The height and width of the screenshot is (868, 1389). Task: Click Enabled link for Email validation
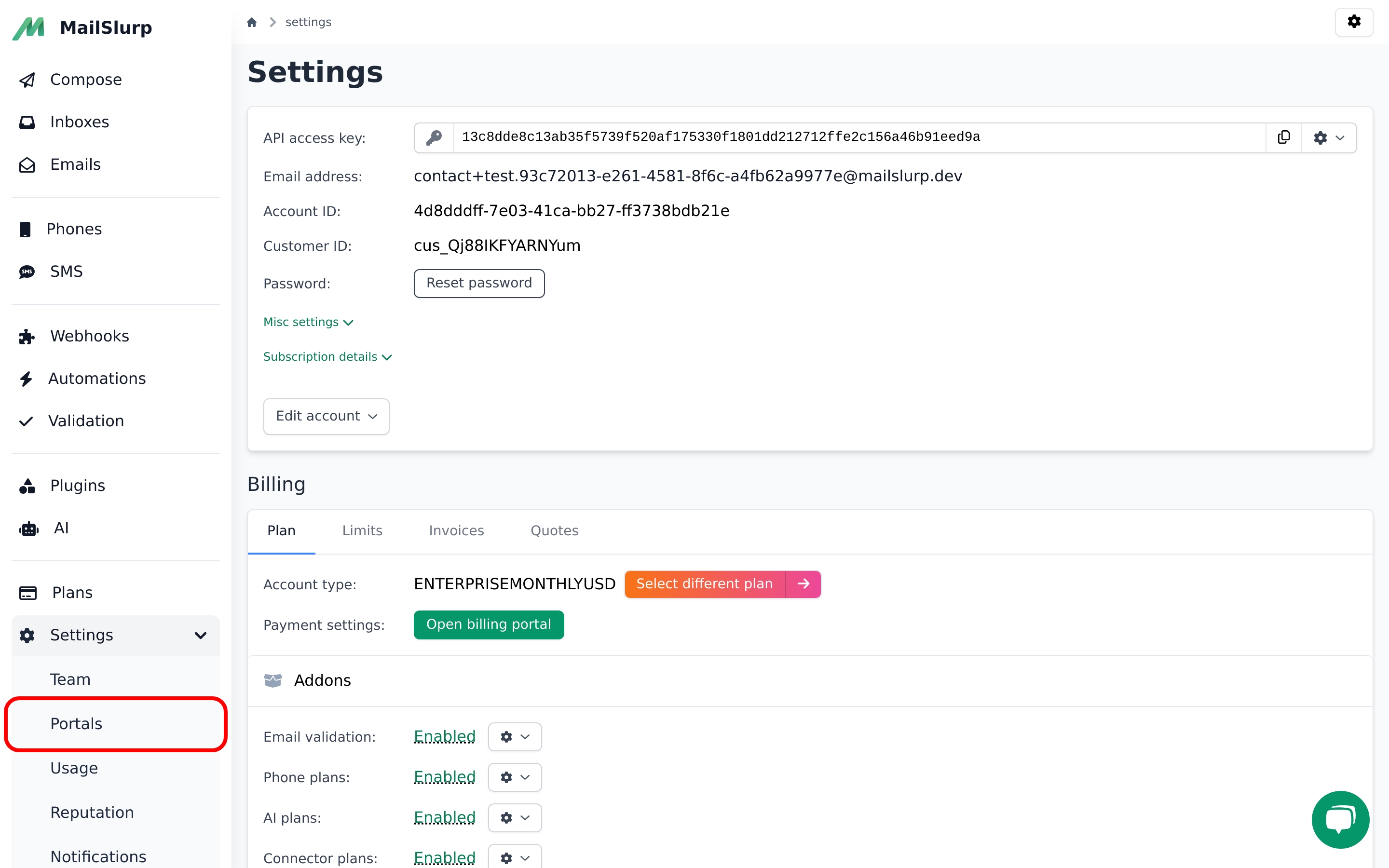pos(444,736)
